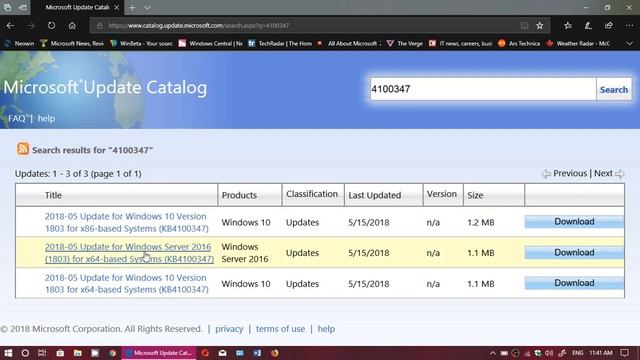
Task: Open Windows 10 1803 x86 update link
Action: (x=127, y=222)
